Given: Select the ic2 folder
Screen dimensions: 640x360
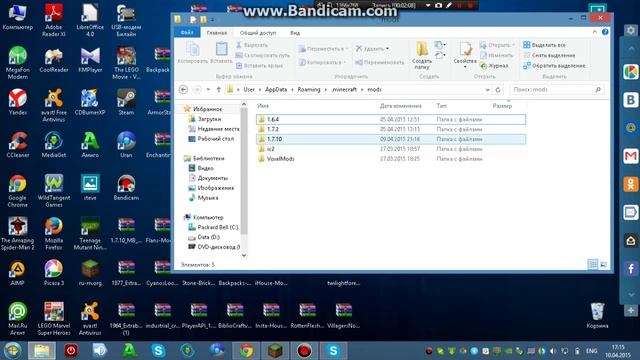Looking at the screenshot, I should [x=391, y=149].
